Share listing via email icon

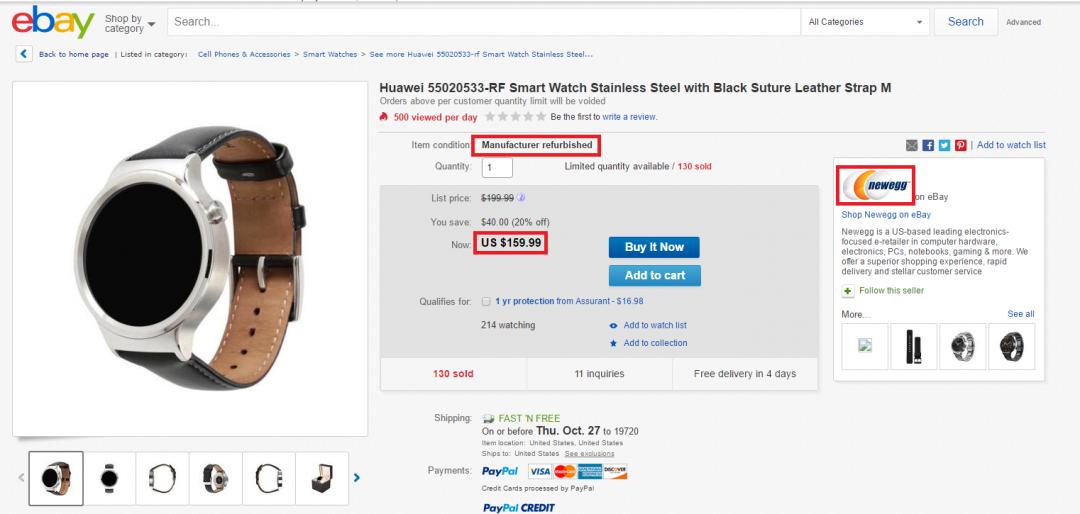912,145
